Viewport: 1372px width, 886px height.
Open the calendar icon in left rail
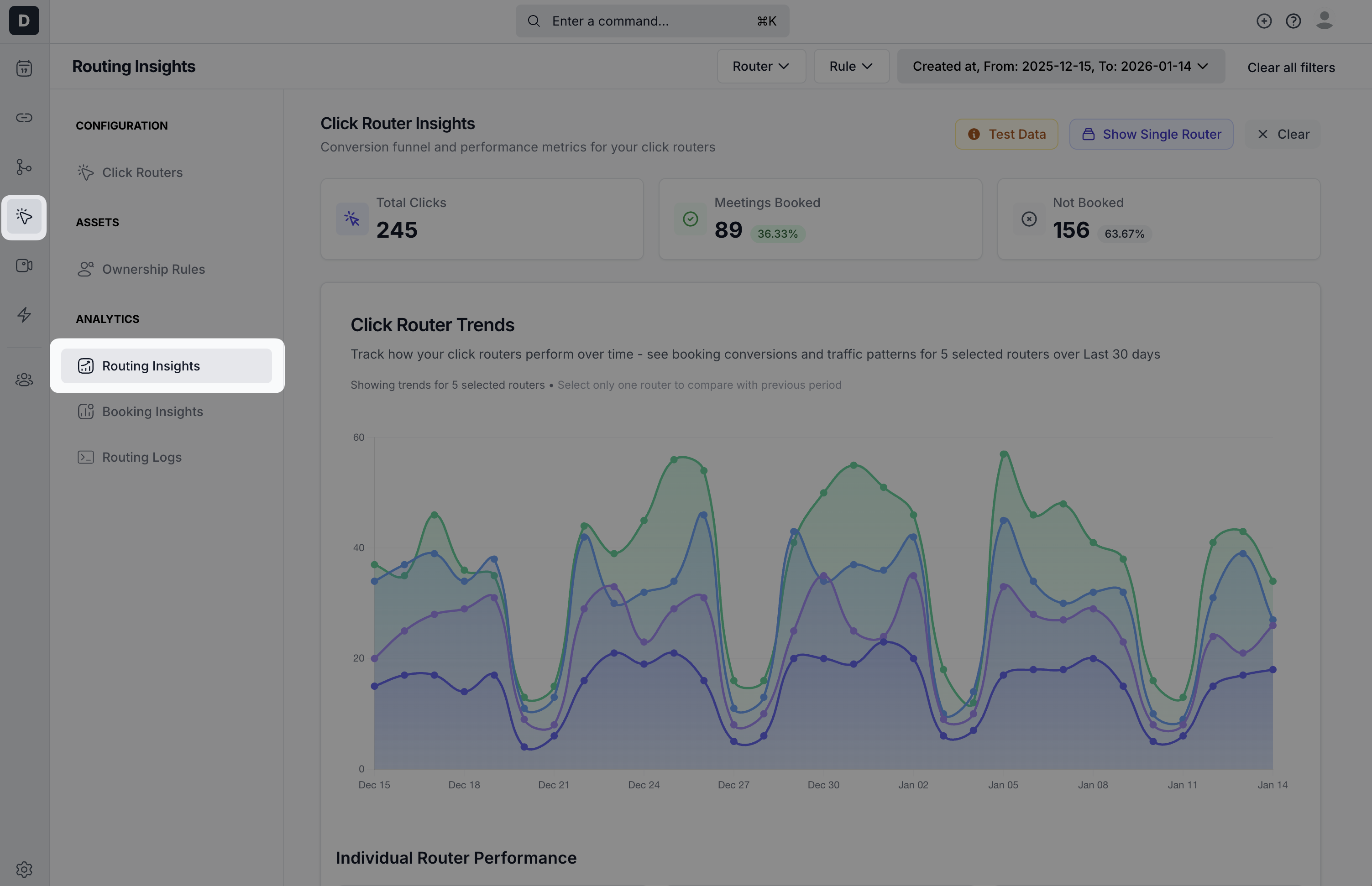click(24, 69)
